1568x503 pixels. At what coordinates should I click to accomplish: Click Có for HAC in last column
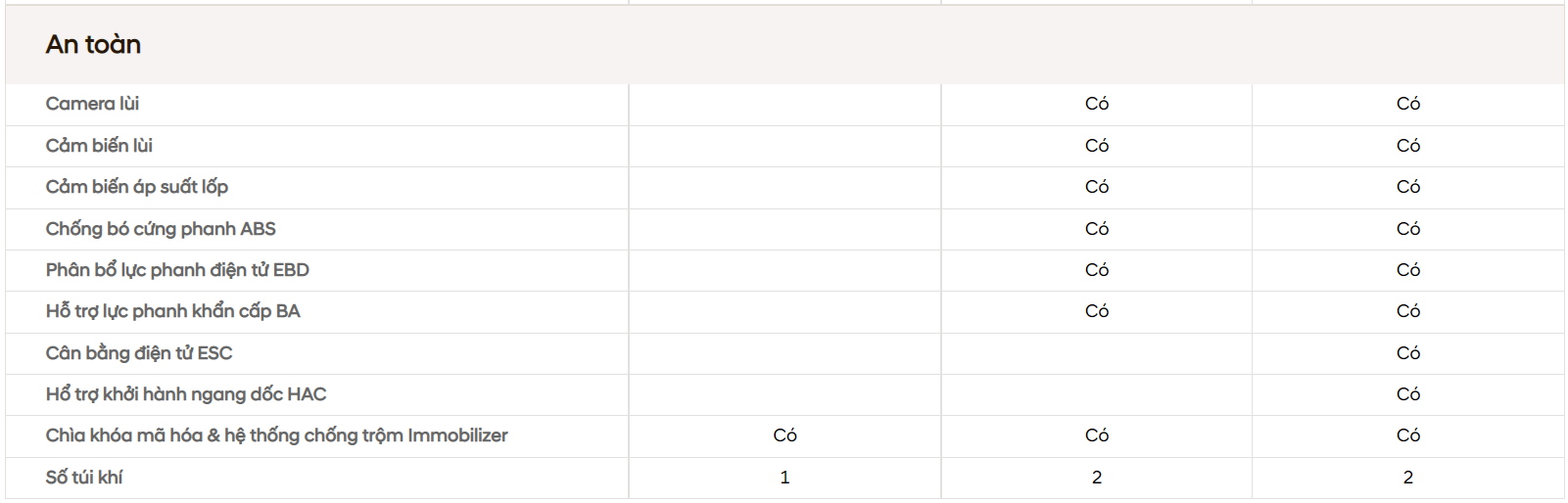tap(1408, 394)
